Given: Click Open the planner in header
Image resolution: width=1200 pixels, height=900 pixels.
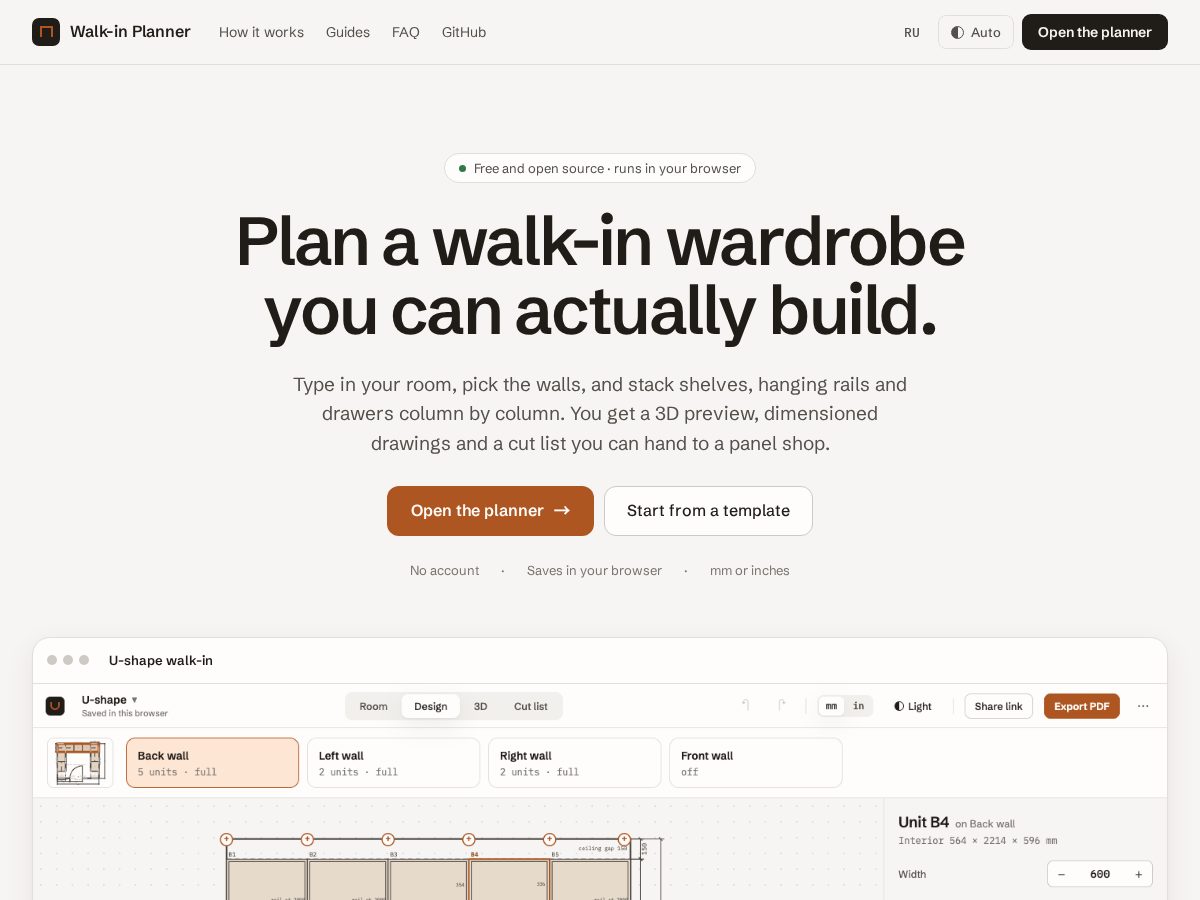Looking at the screenshot, I should pyautogui.click(x=1095, y=32).
